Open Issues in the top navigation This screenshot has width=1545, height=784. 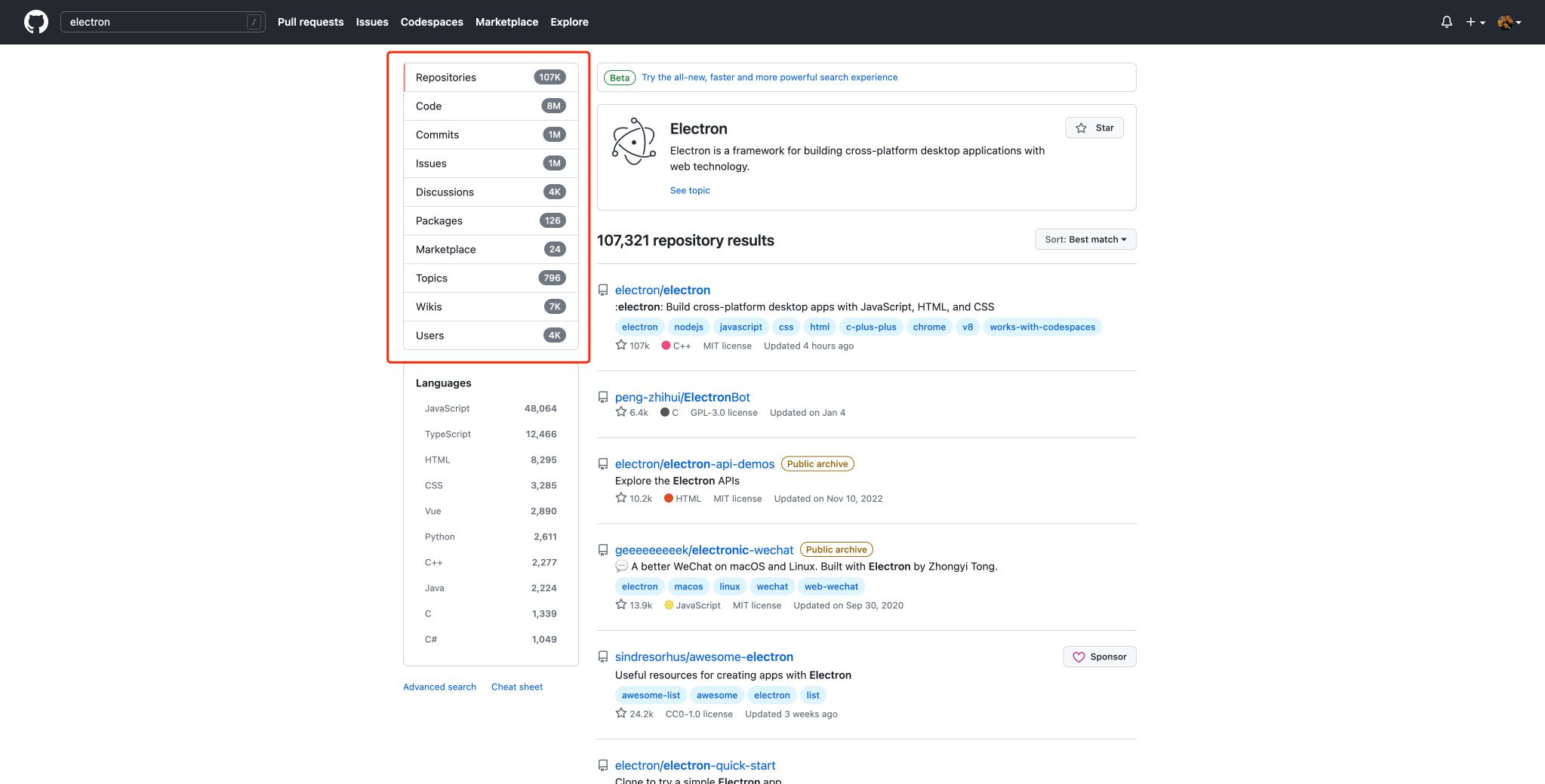point(372,22)
